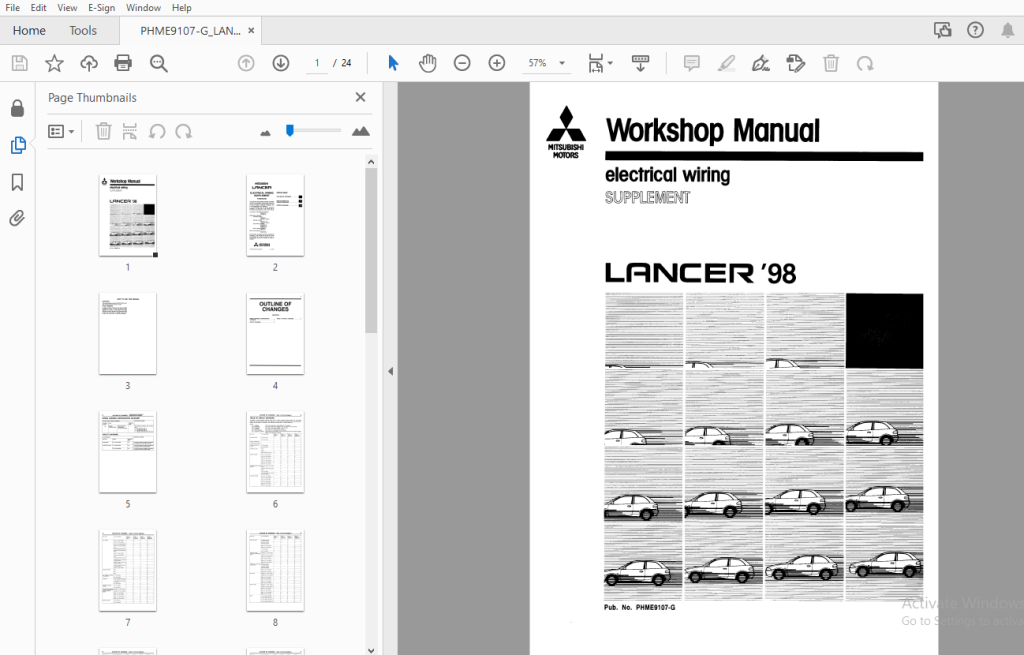Print the document with printer icon
Screen dimensions: 1024x655
click(x=123, y=63)
